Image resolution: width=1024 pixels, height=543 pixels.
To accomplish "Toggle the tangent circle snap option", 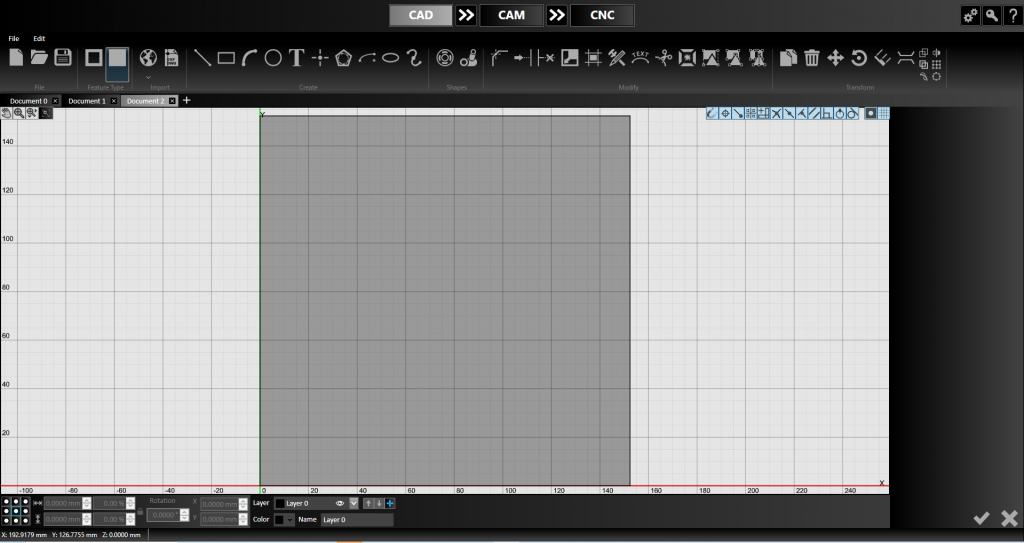I will click(852, 114).
